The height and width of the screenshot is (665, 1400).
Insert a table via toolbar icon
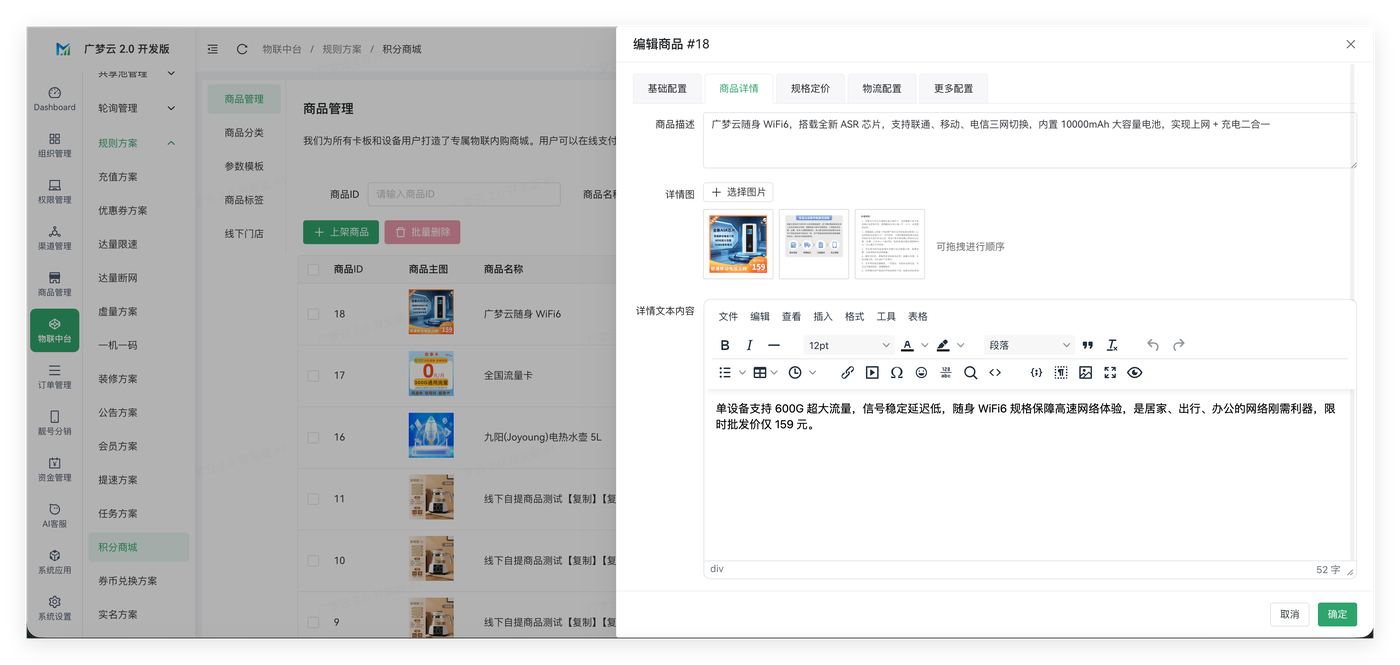[760, 372]
